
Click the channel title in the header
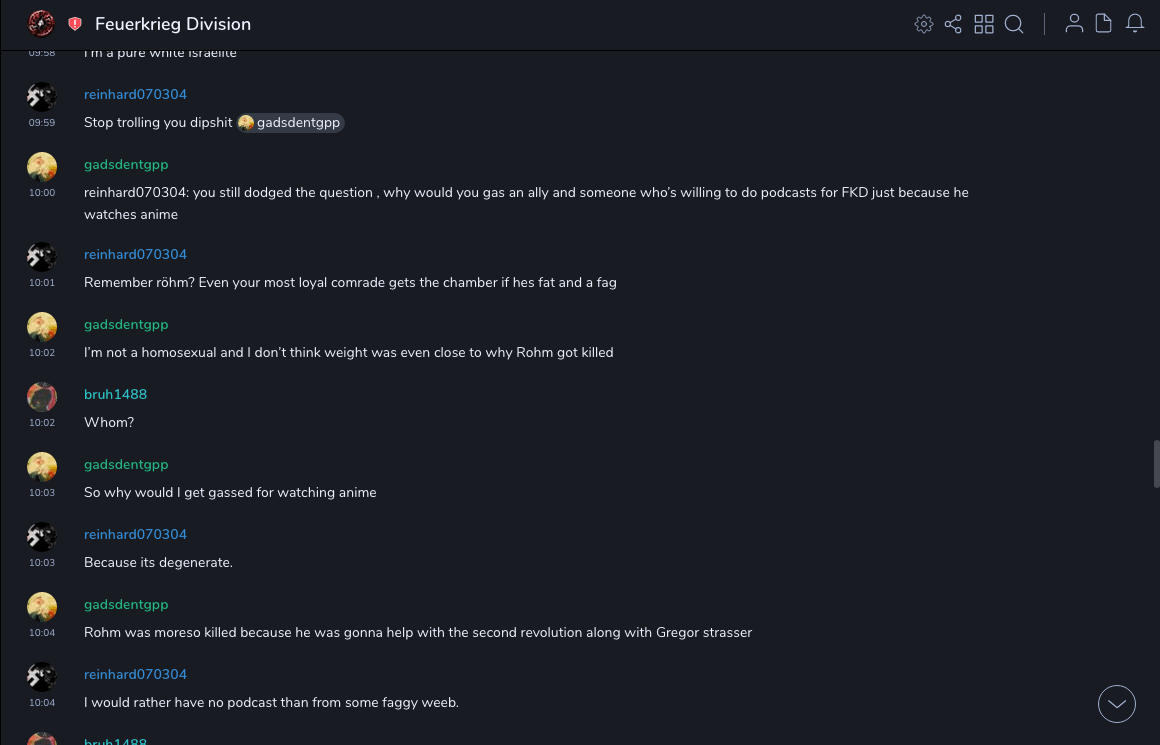pos(173,24)
